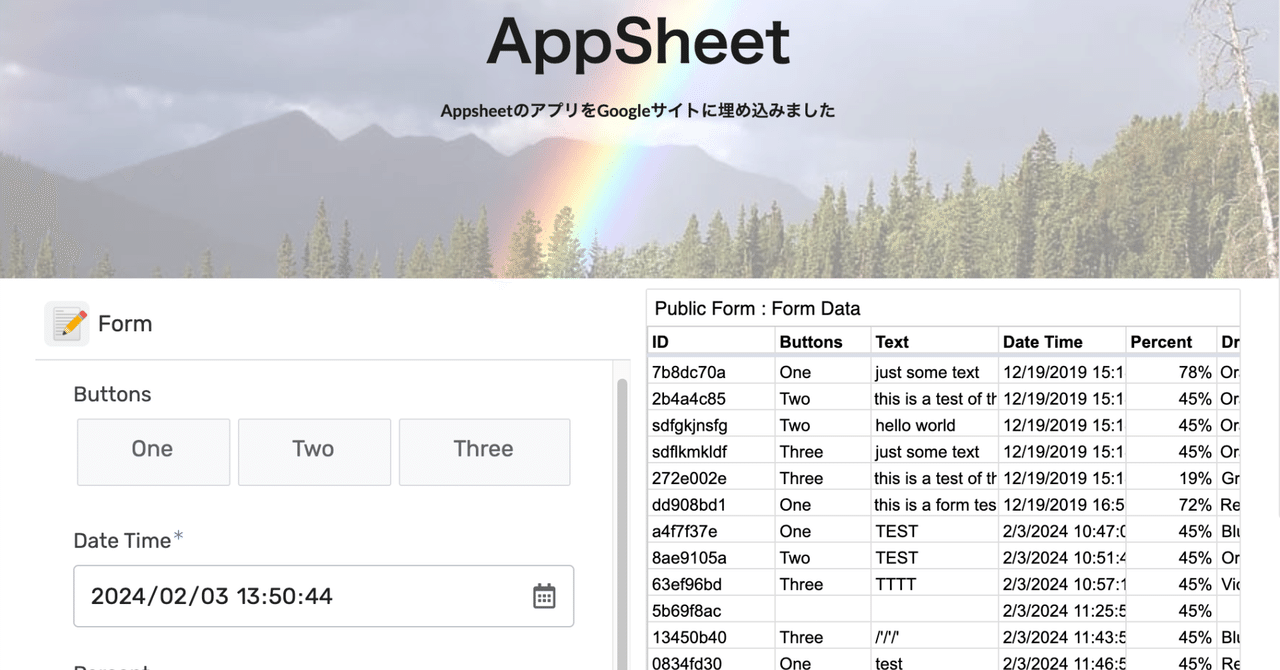Image resolution: width=1280 pixels, height=670 pixels.
Task: Select the "One" button option
Action: [152, 451]
